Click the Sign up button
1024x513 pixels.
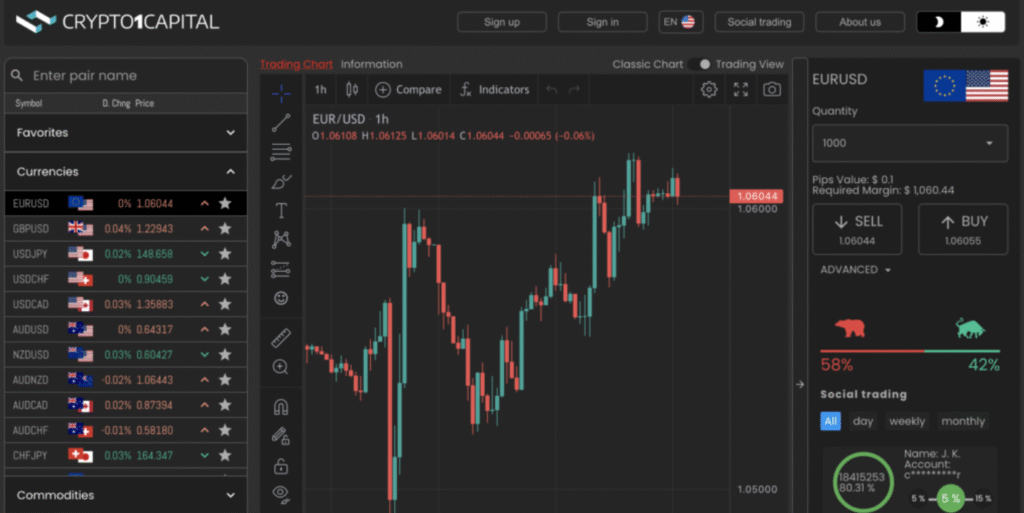(x=502, y=22)
